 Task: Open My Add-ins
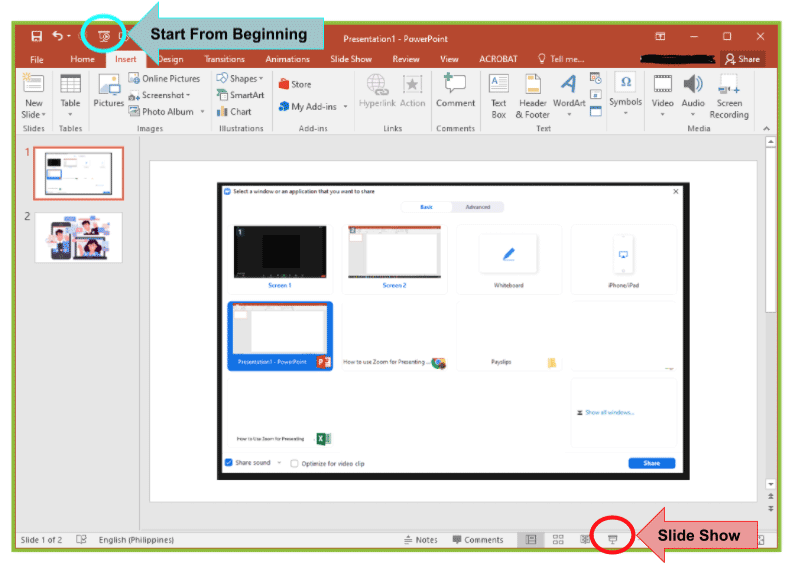pos(308,107)
